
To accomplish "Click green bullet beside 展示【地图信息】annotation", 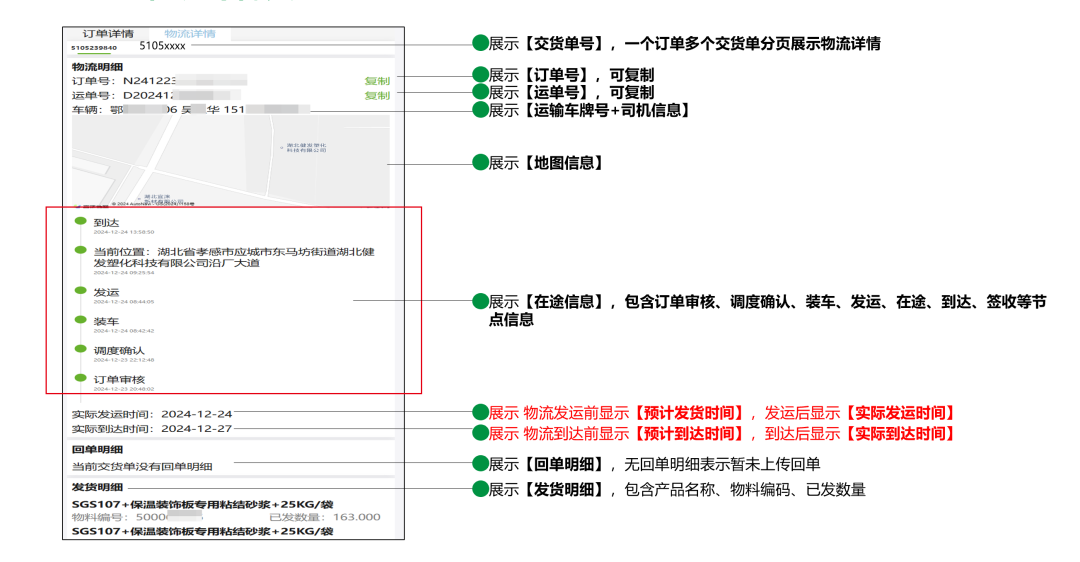I will point(480,163).
